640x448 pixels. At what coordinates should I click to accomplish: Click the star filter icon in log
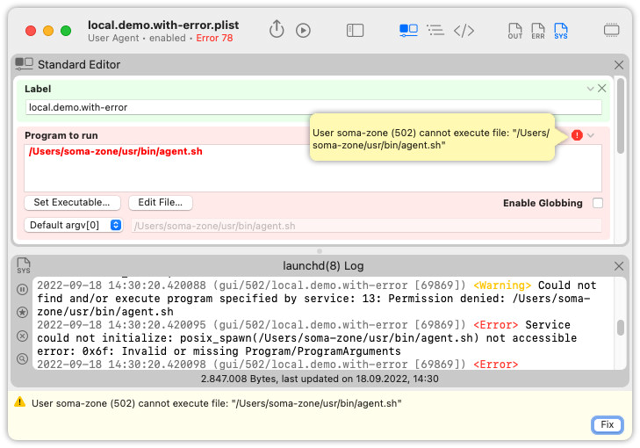(x=22, y=312)
